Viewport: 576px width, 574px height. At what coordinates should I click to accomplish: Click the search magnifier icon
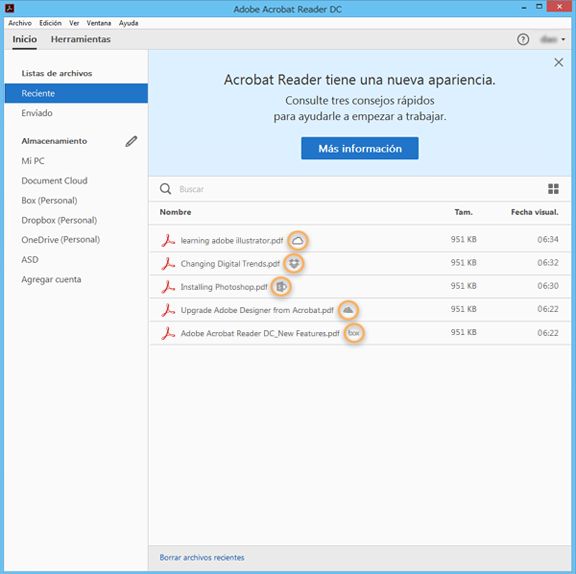point(165,189)
